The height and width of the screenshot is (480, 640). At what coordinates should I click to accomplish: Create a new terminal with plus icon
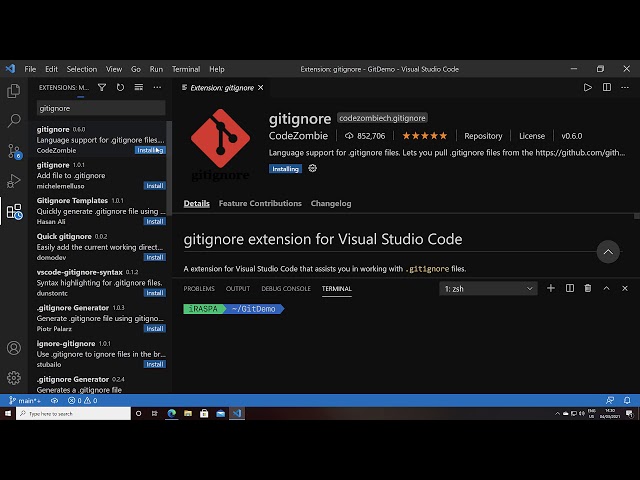click(551, 288)
